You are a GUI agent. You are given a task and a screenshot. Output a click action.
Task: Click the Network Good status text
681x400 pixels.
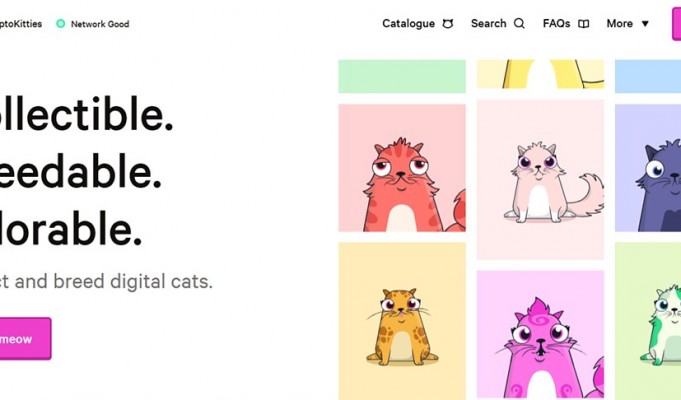coord(100,24)
